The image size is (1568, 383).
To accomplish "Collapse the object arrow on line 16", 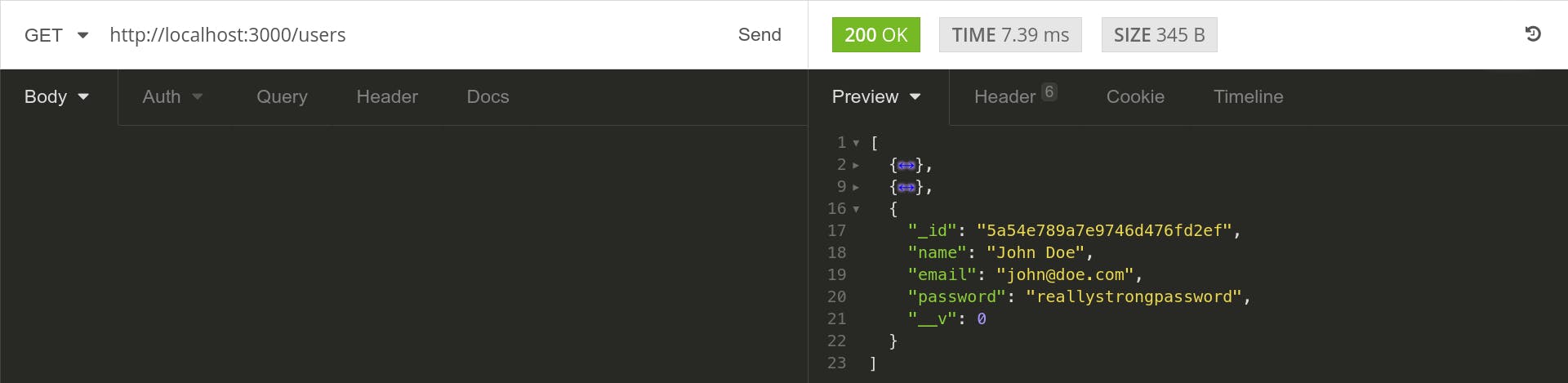I will pyautogui.click(x=856, y=210).
